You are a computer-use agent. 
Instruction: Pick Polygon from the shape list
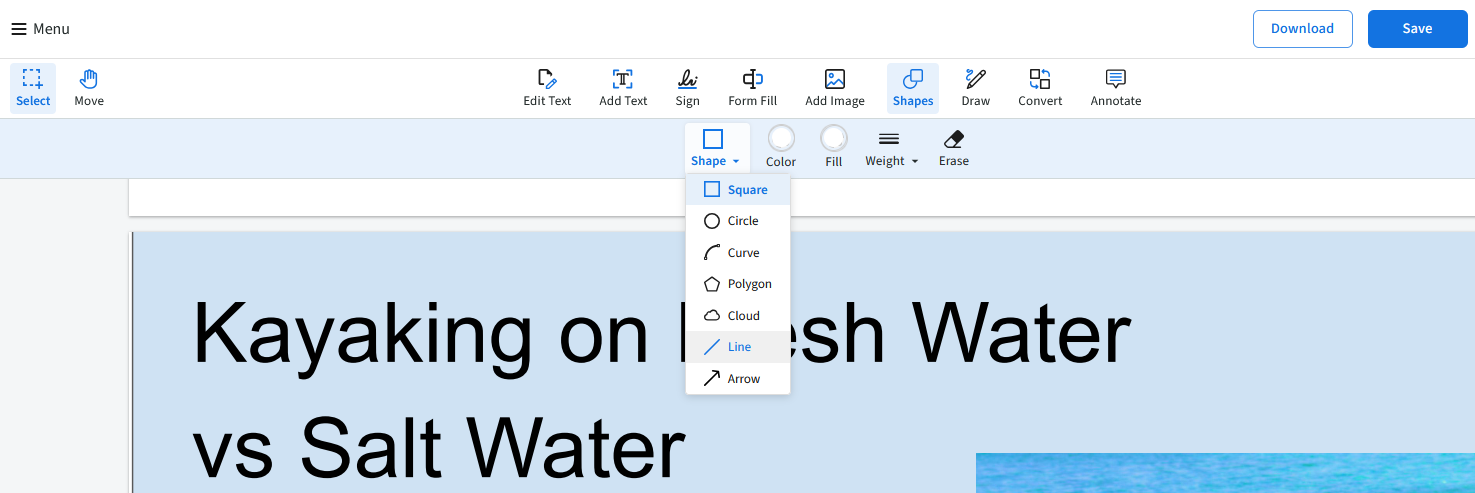pos(738,284)
